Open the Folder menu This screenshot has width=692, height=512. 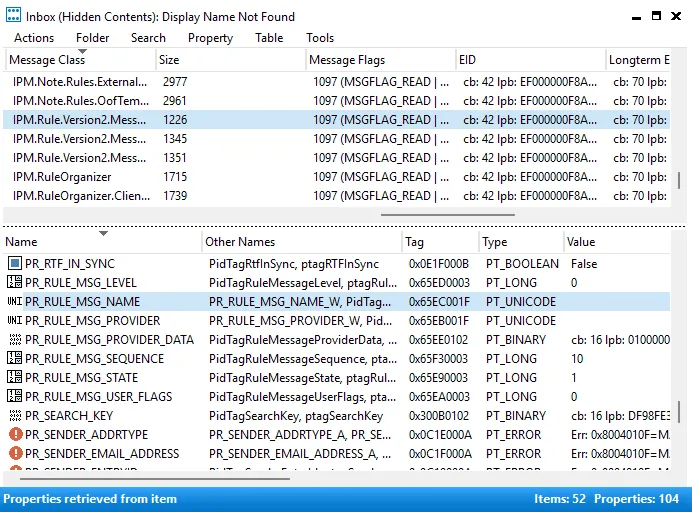coord(92,38)
